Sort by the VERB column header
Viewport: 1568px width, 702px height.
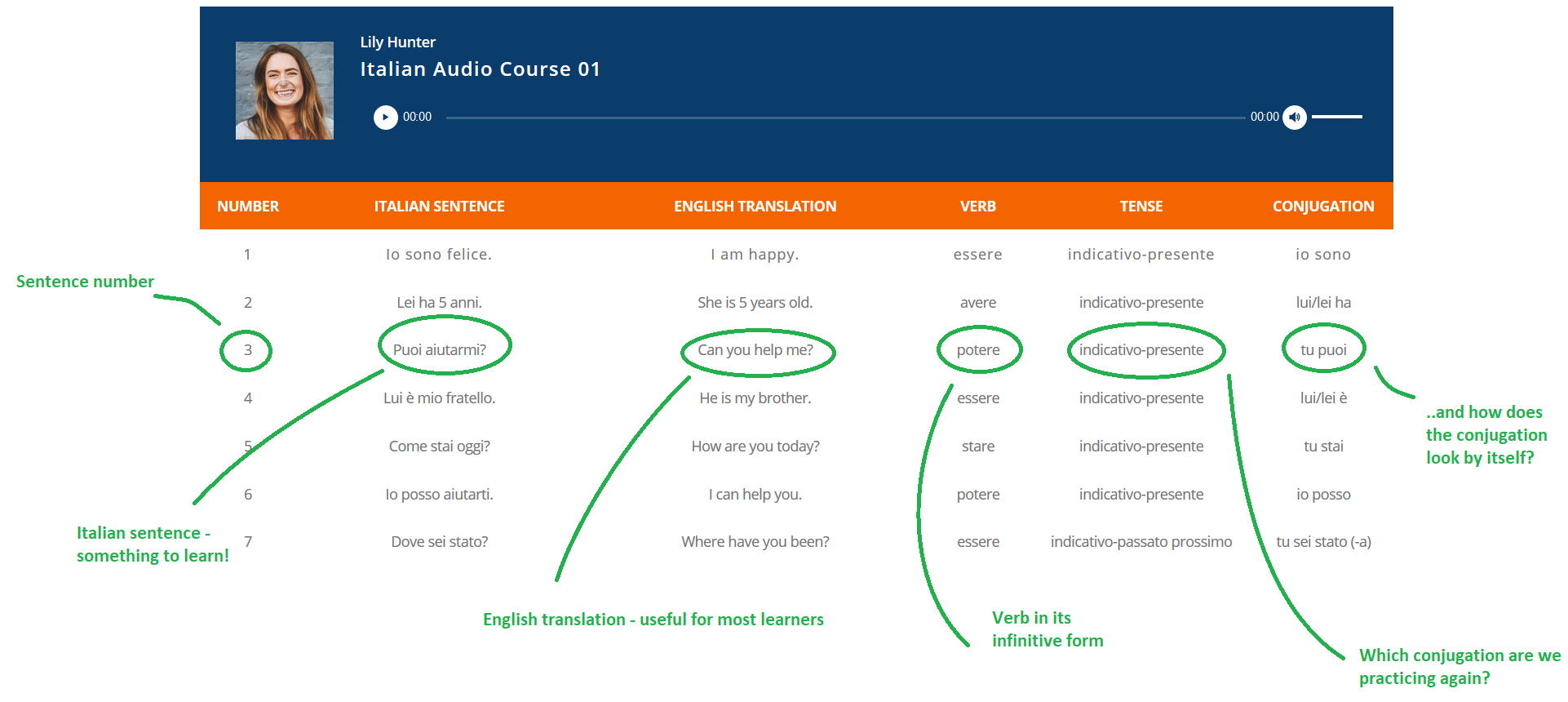[x=977, y=207]
